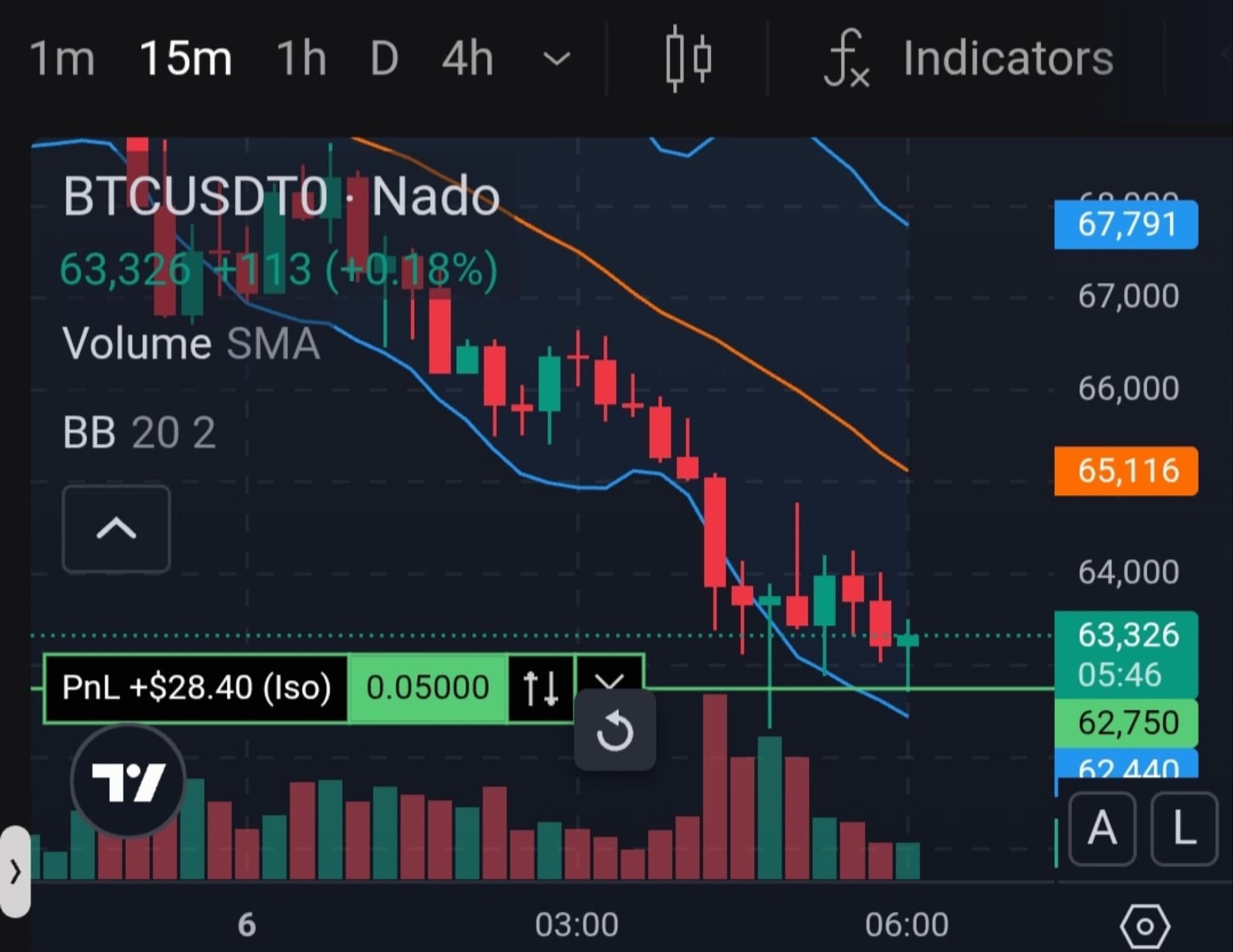
Task: Collapse the indicator legend chevron box
Action: 117,529
